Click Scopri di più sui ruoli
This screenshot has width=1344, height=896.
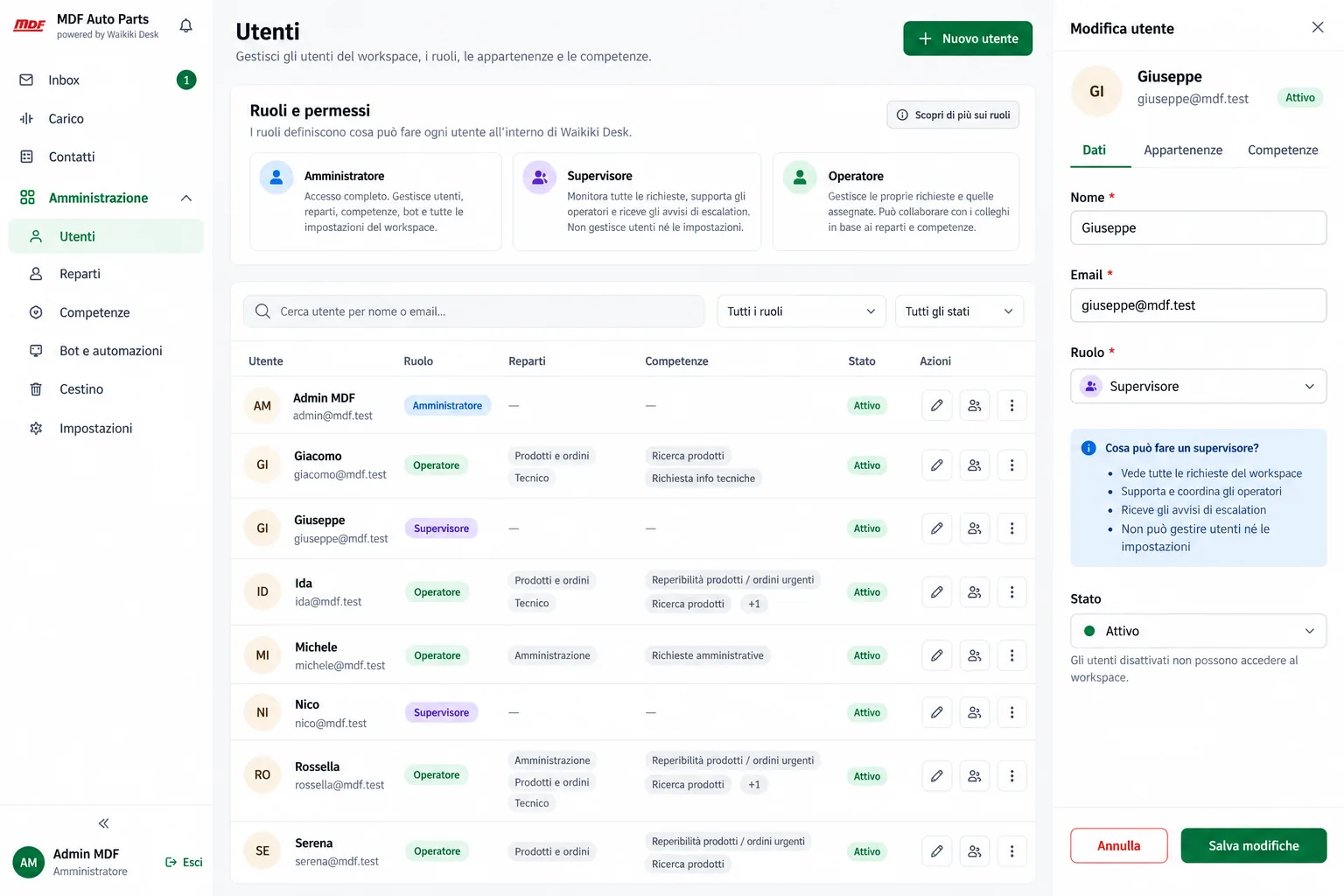click(x=953, y=115)
